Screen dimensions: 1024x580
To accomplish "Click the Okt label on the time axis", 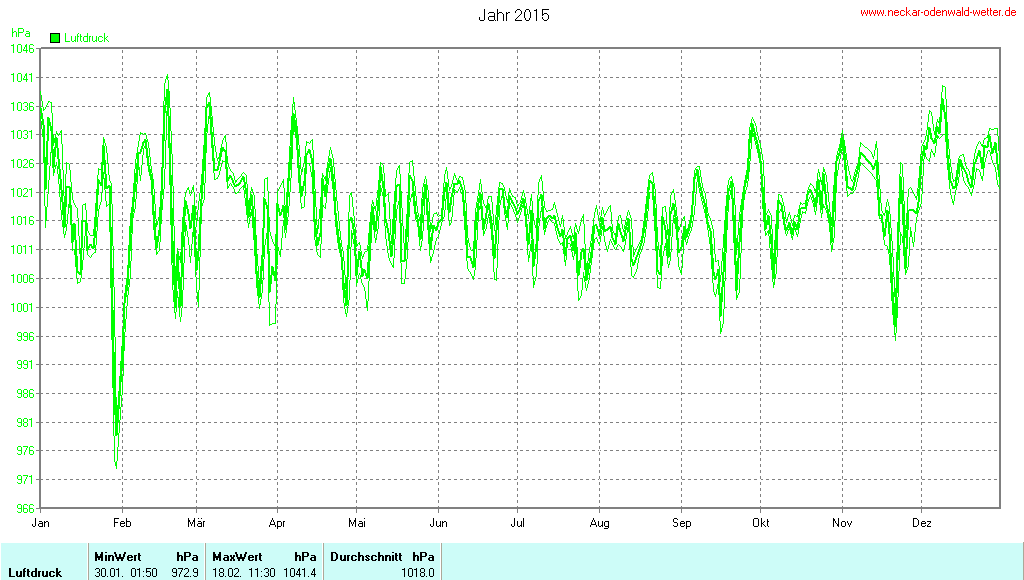I will (x=760, y=523).
